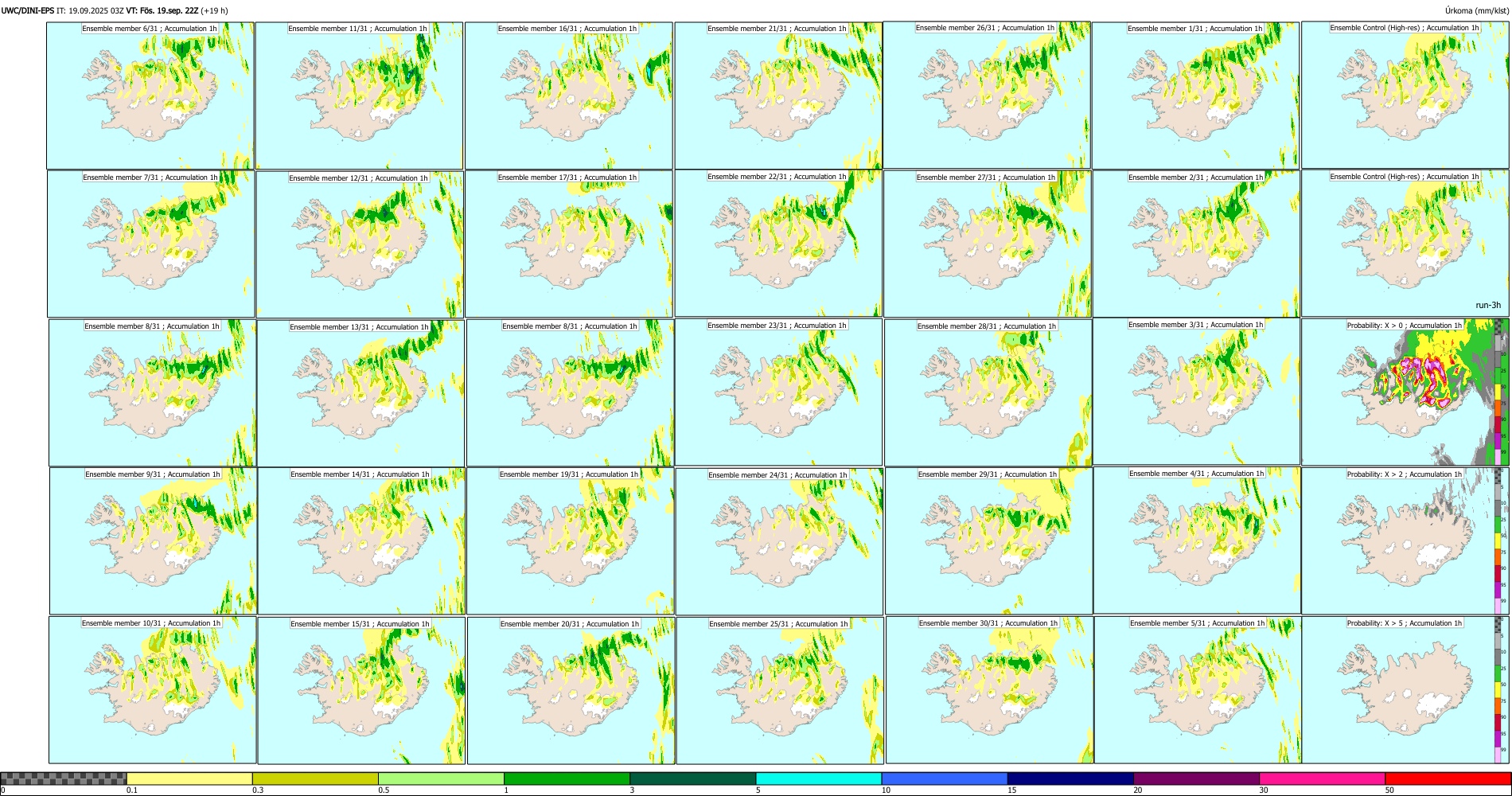Pick the red above-50 legend swatch

(1448, 778)
